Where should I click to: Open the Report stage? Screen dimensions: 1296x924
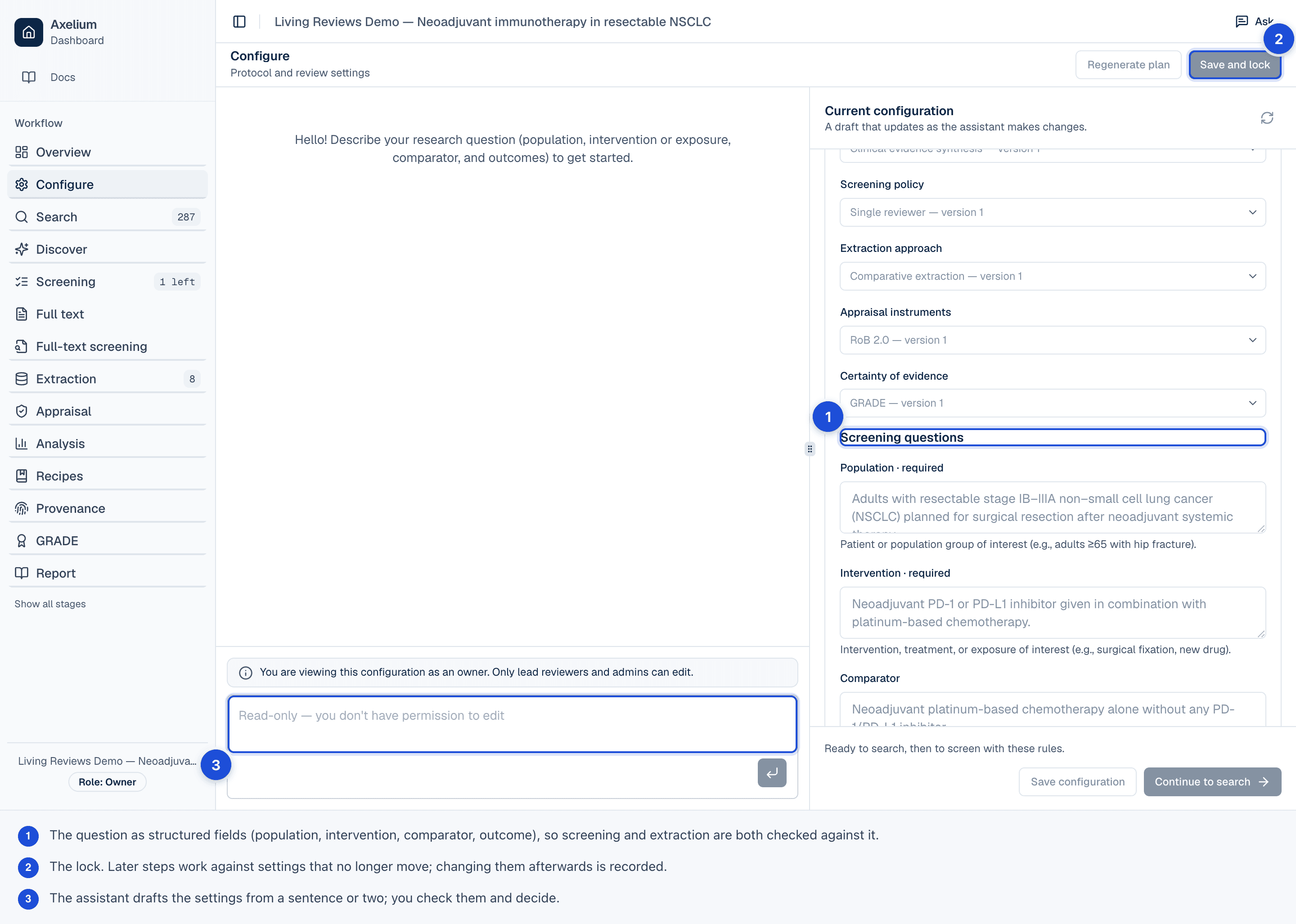(x=108, y=573)
